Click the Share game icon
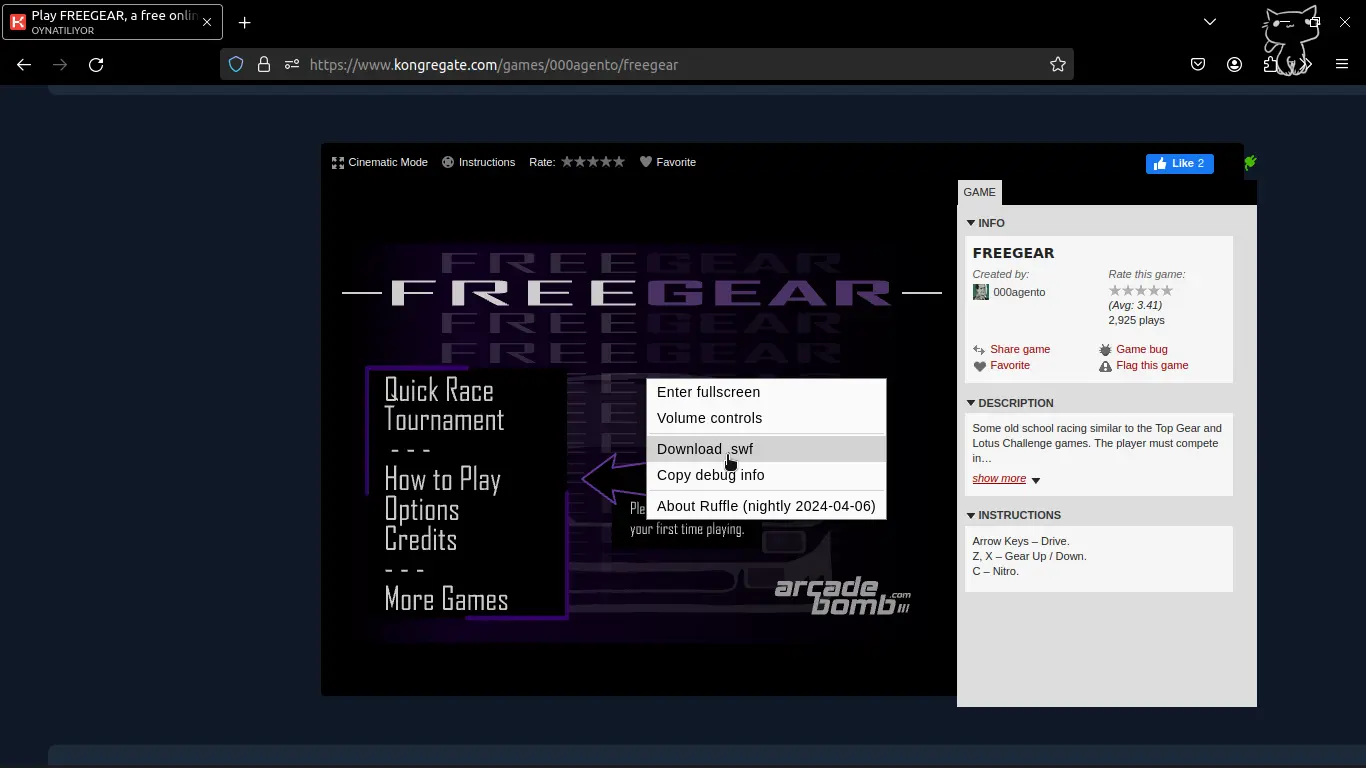This screenshot has width=1366, height=768. 980,350
